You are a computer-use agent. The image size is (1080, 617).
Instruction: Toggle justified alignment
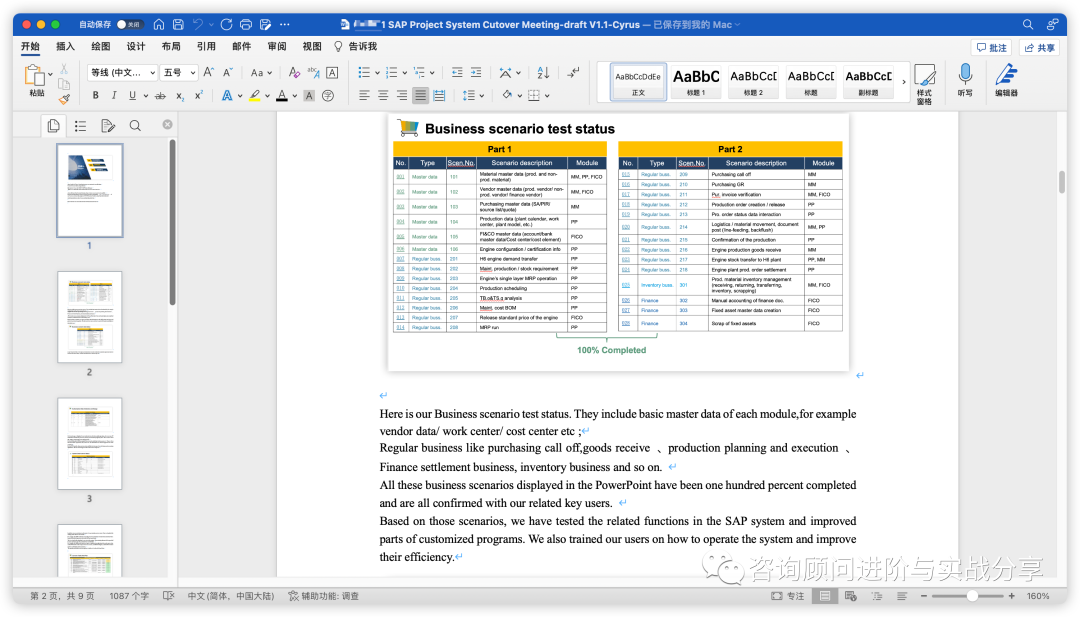pos(420,96)
